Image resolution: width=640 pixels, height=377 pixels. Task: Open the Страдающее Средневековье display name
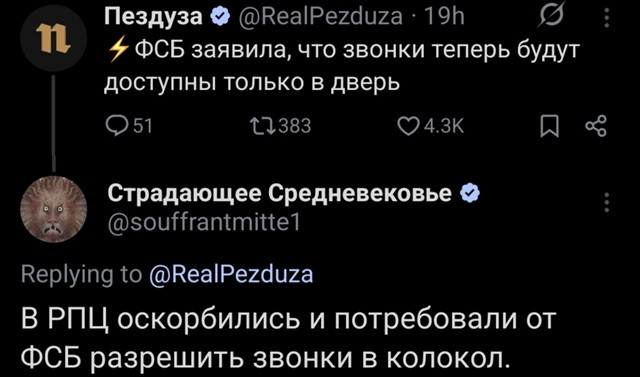(x=280, y=194)
